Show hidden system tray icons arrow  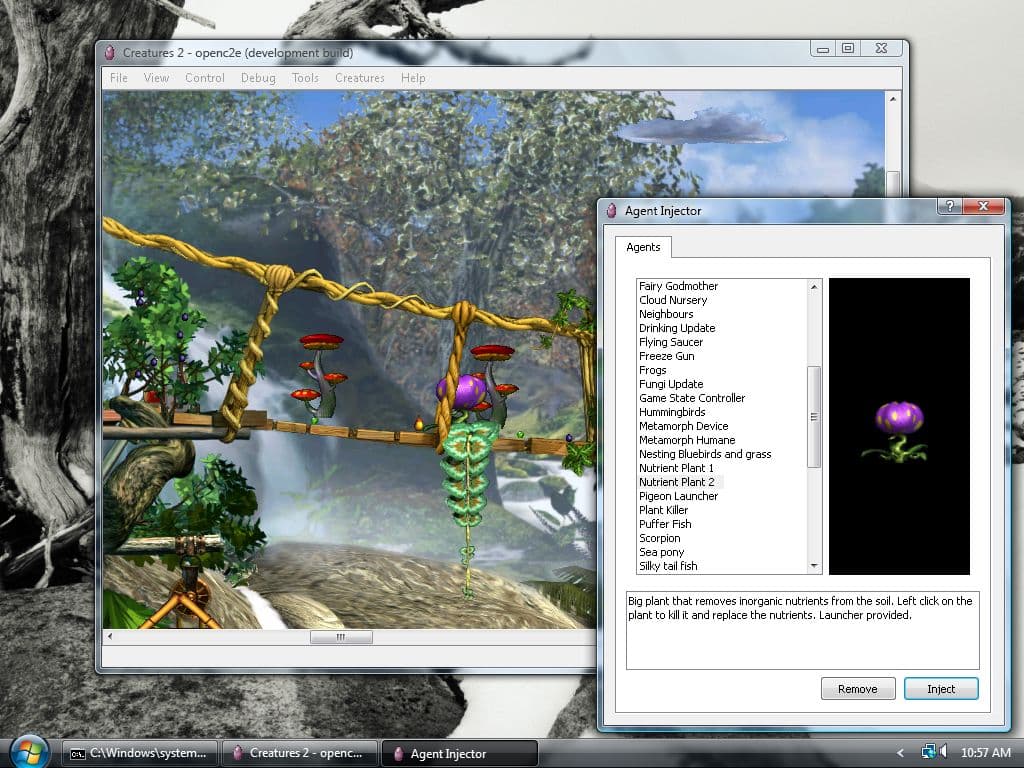point(901,753)
